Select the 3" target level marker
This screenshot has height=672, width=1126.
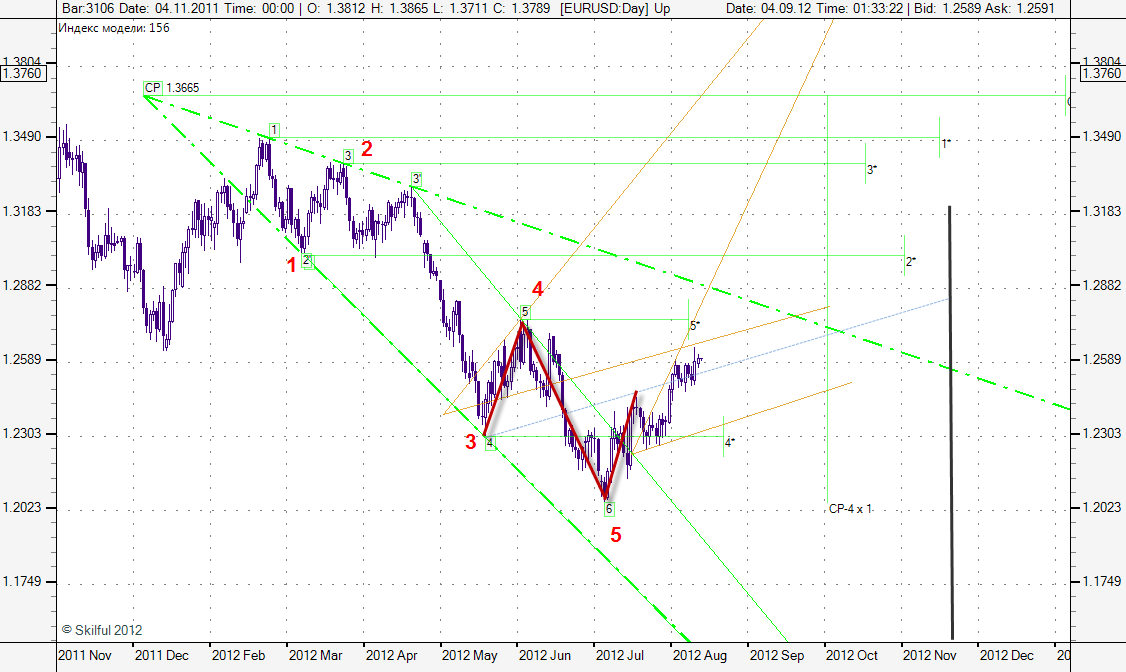(872, 169)
